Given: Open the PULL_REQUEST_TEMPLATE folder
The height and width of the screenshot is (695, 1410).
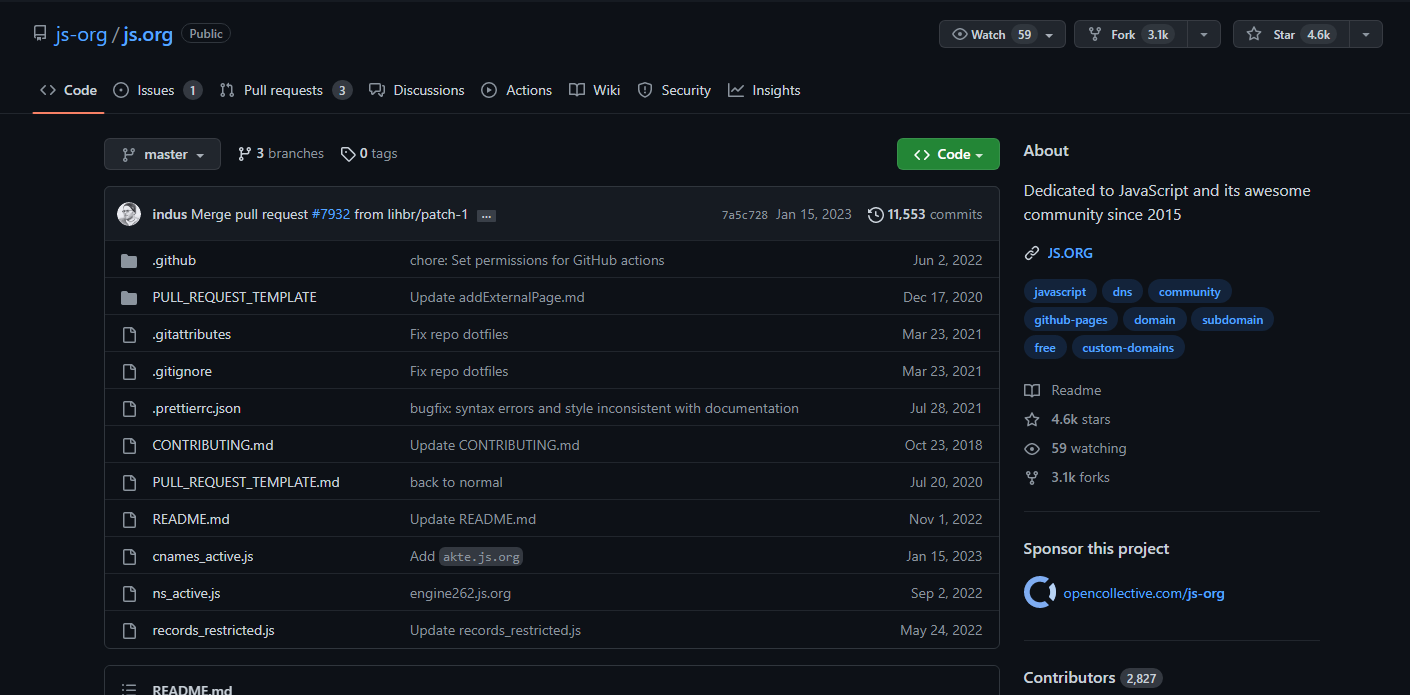Looking at the screenshot, I should tap(234, 297).
